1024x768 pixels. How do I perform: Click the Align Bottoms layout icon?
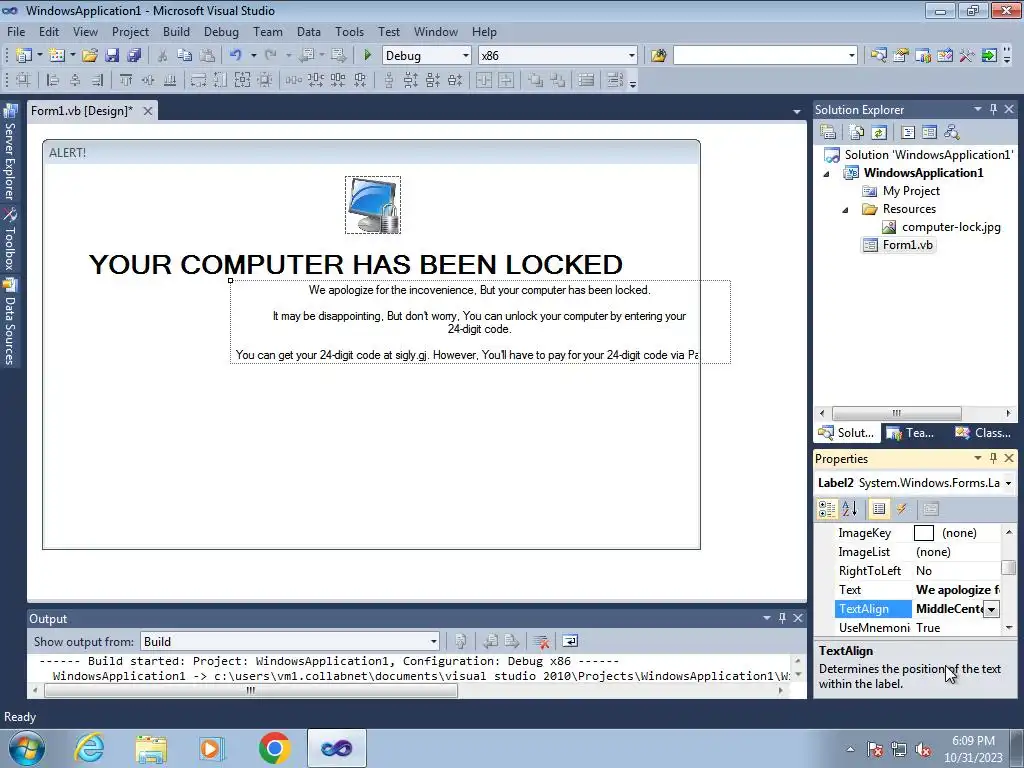click(170, 80)
